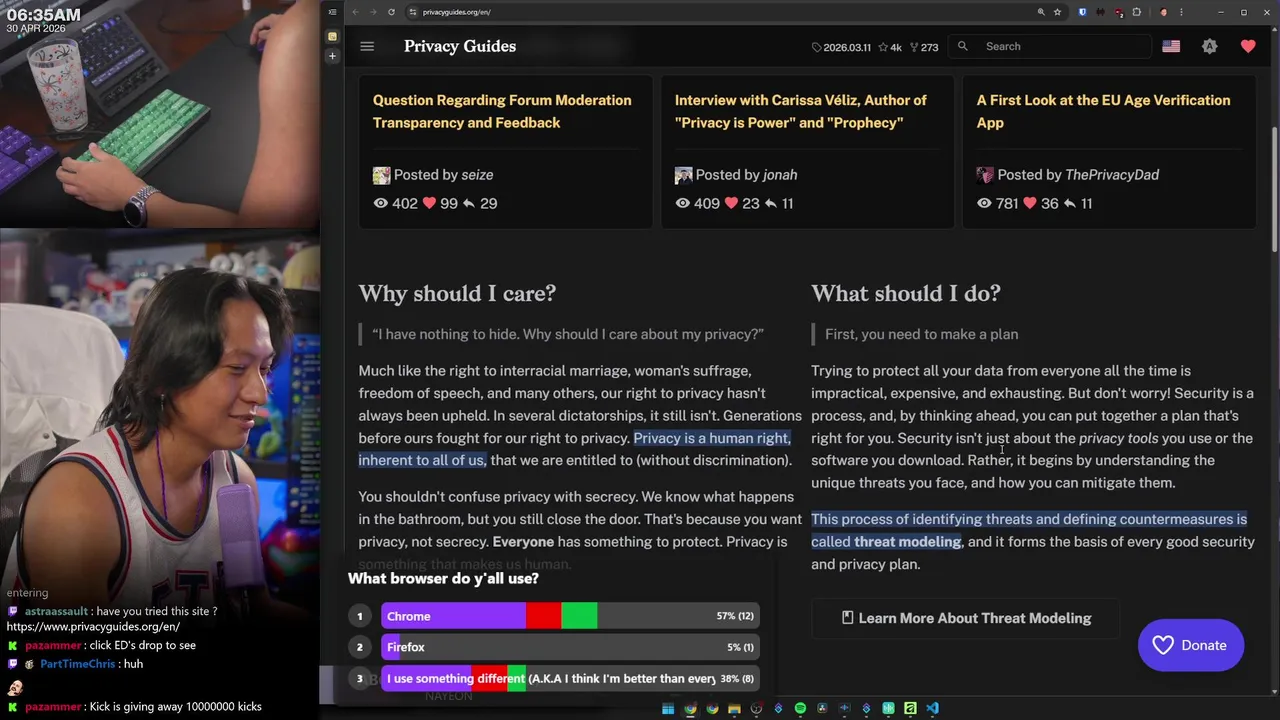Click the views eye icon showing 781
Viewport: 1280px width, 720px height.
[984, 203]
